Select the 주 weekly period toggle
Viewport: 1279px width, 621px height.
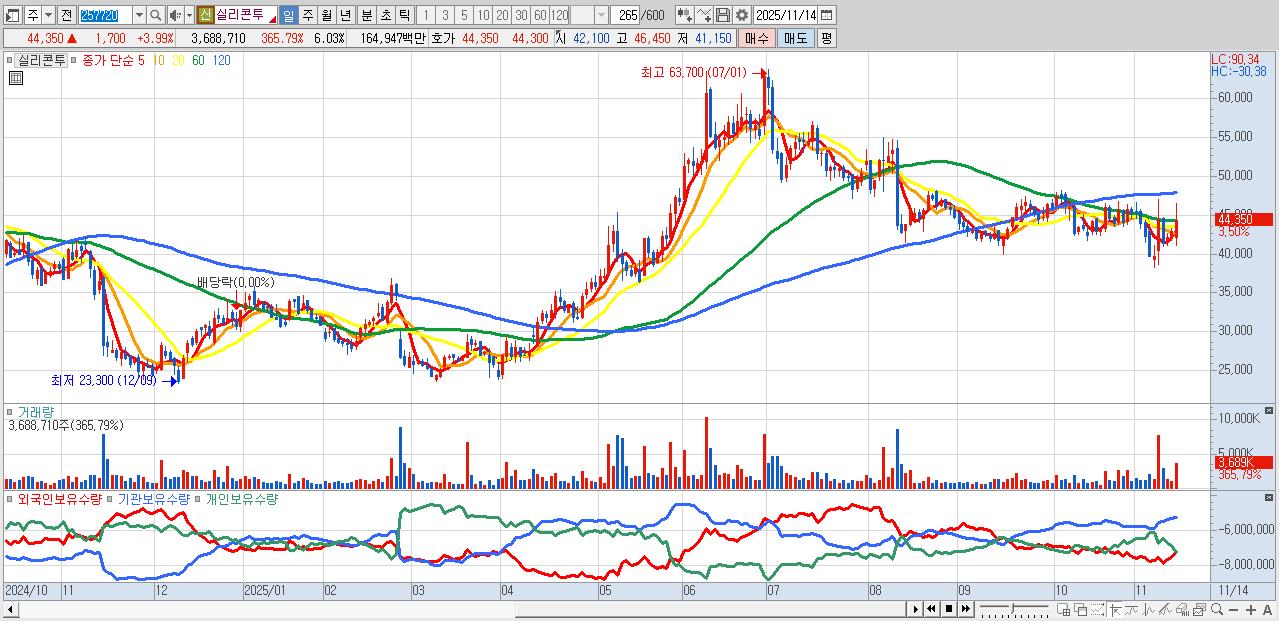[x=308, y=15]
